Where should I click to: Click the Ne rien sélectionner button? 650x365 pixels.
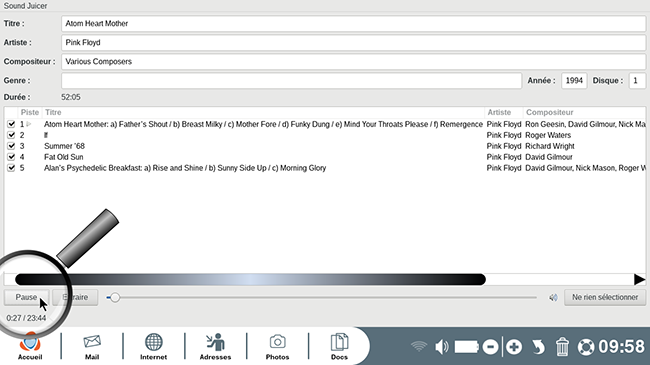click(x=605, y=297)
